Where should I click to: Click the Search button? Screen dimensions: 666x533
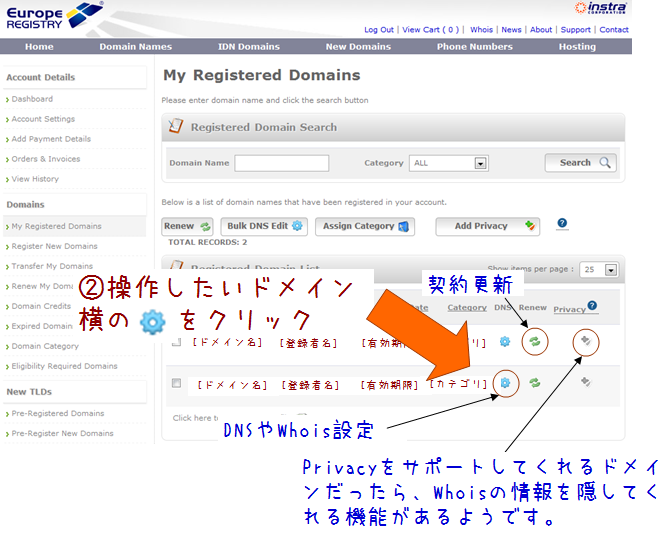point(581,163)
